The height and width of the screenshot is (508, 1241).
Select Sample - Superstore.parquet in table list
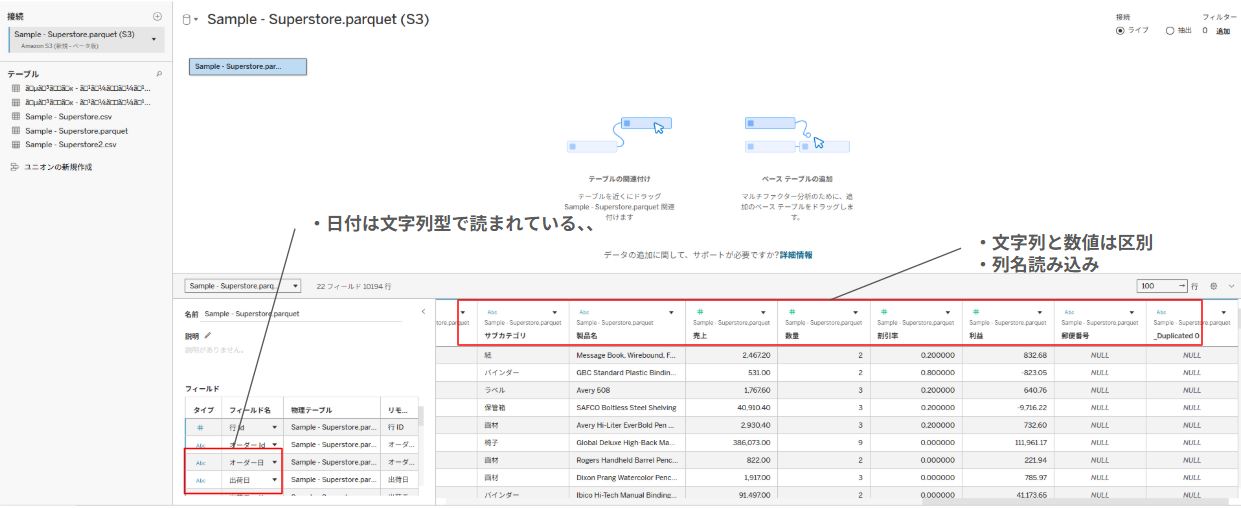pyautogui.click(x=76, y=130)
